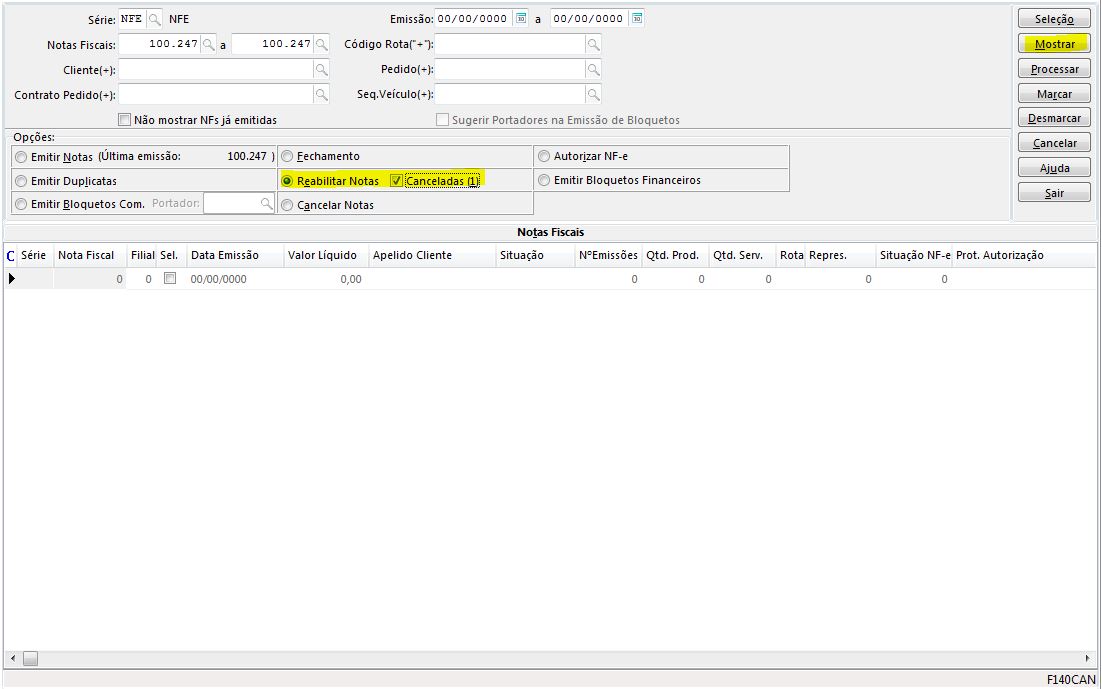Image resolution: width=1102 pixels, height=689 pixels.
Task: Click second Notas Fiscais number field
Action: point(272,44)
